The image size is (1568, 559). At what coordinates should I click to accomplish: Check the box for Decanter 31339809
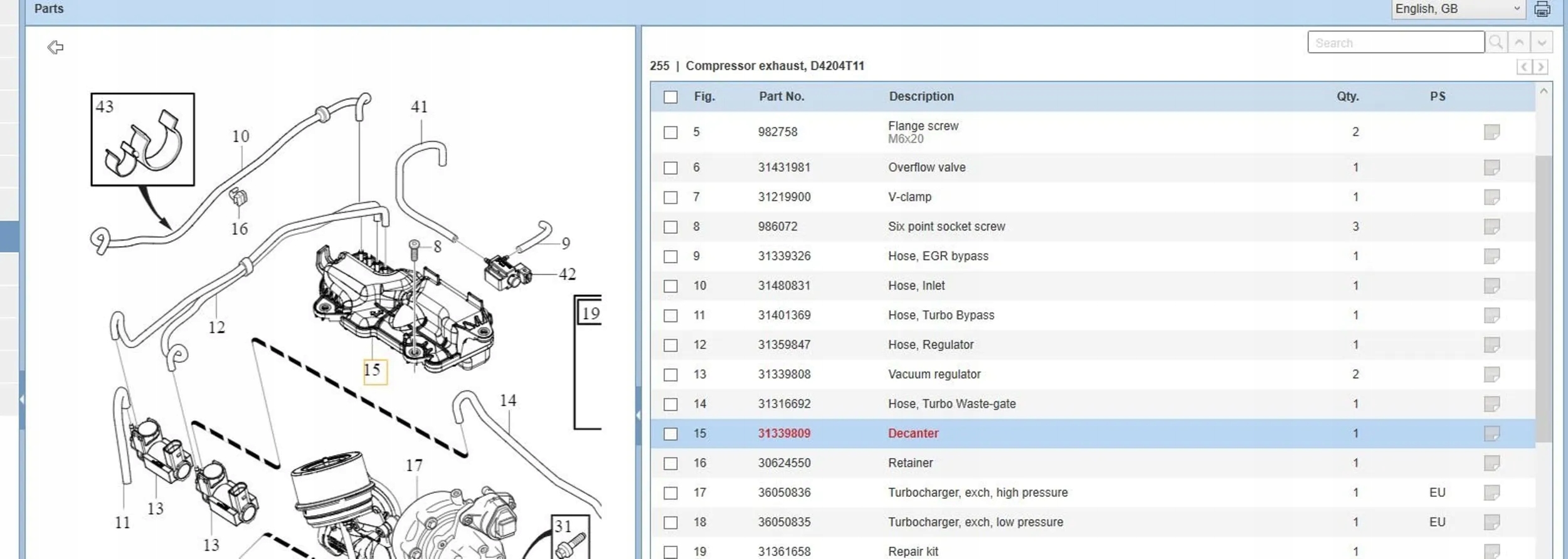(x=670, y=434)
